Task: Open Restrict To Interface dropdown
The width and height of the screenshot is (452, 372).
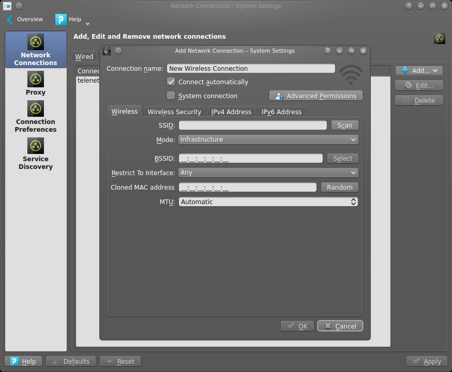Action: (268, 173)
